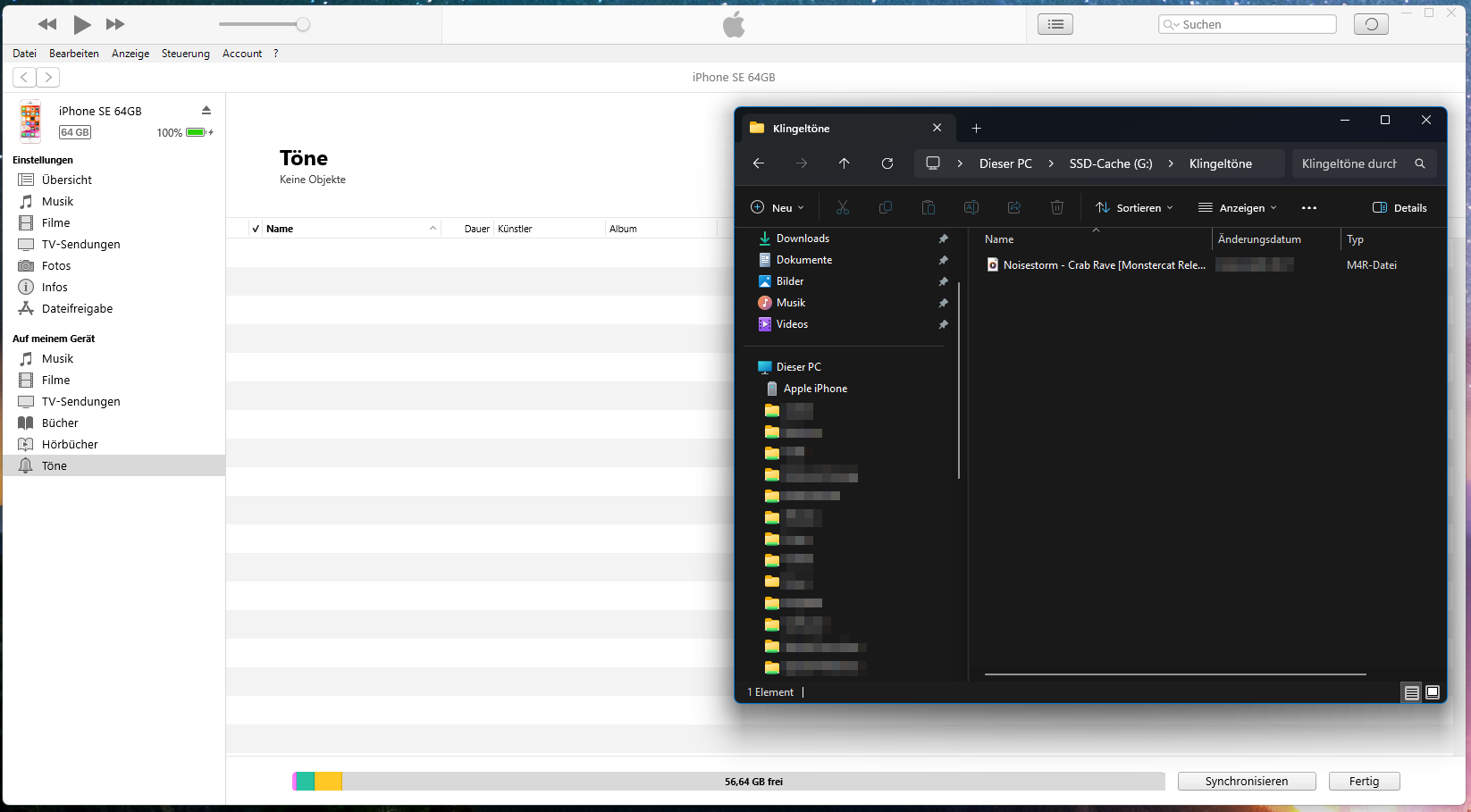Open the Neu dropdown in Explorer

pyautogui.click(x=777, y=208)
